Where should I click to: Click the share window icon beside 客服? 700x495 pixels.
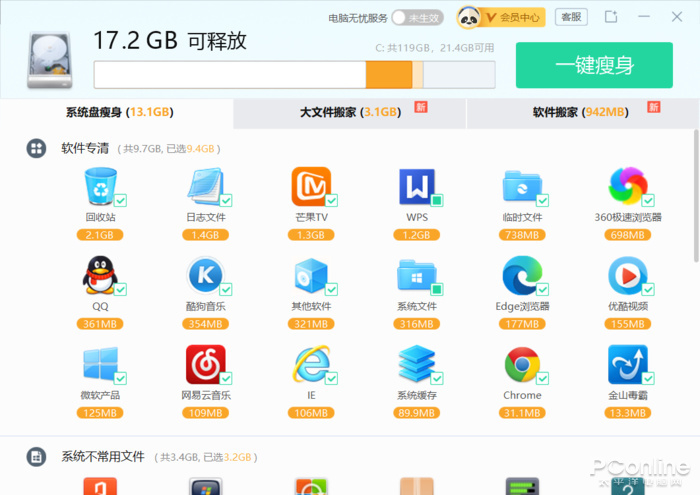pyautogui.click(x=611, y=17)
